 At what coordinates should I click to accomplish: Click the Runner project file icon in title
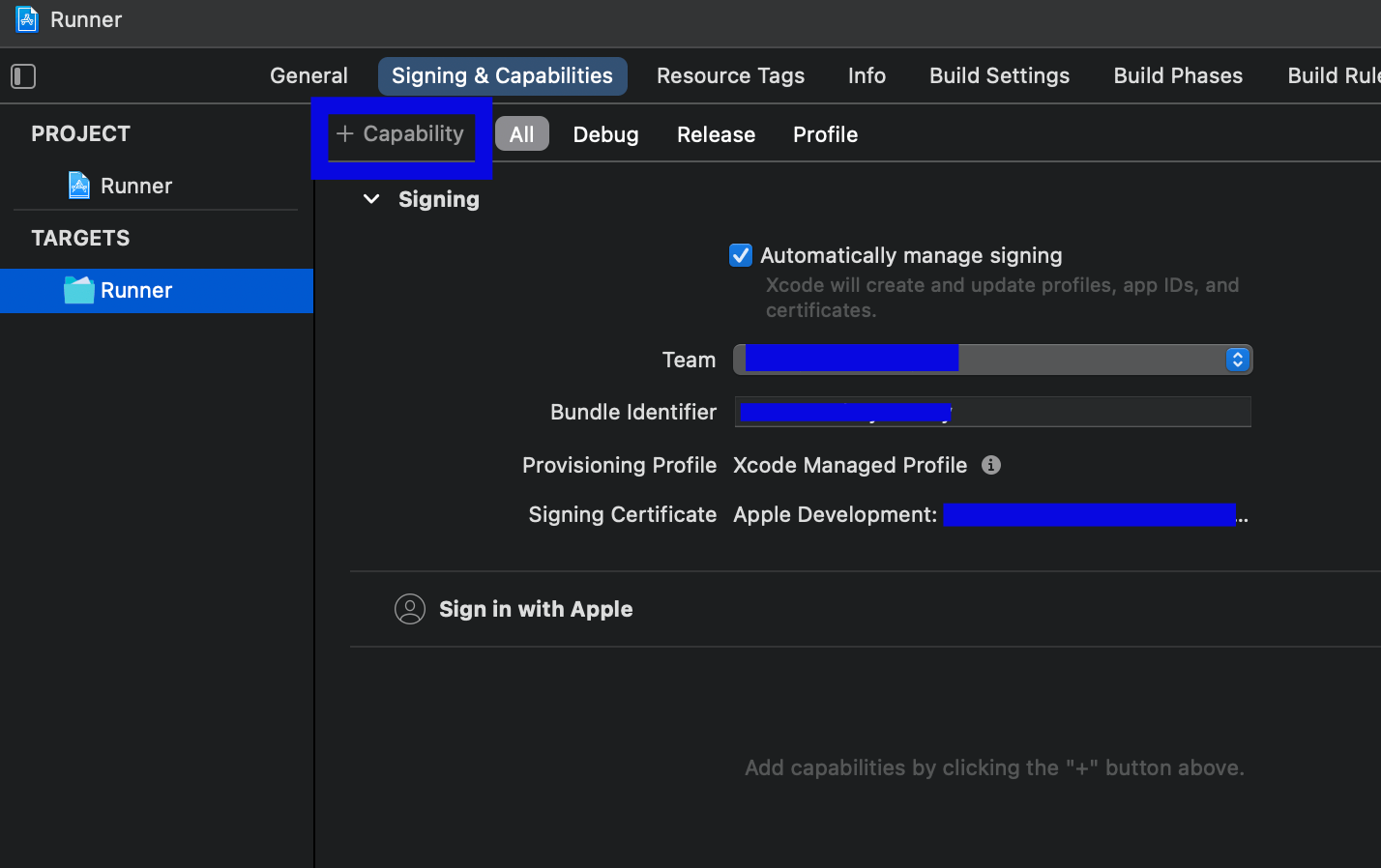click(27, 19)
